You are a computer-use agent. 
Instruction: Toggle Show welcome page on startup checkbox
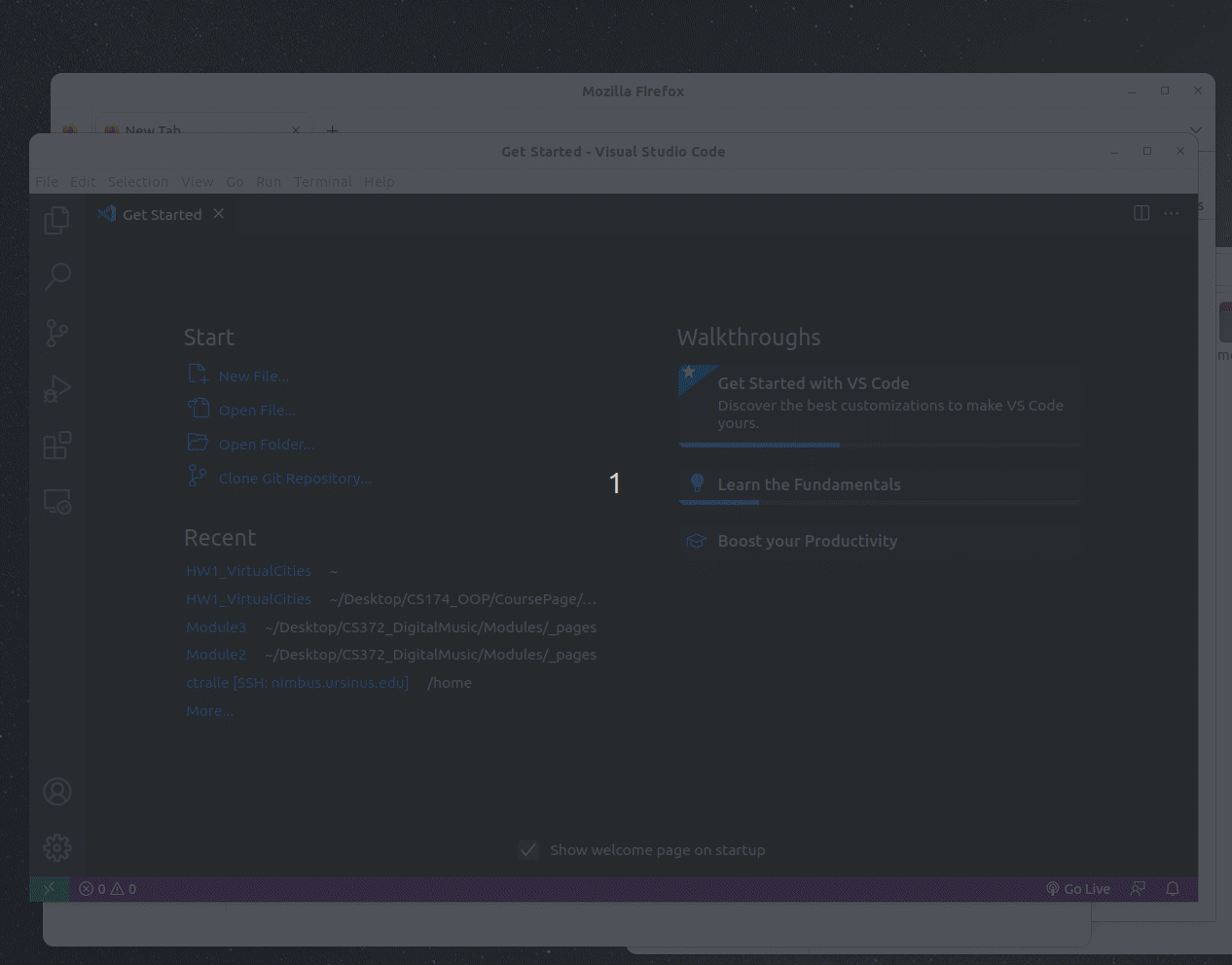click(x=528, y=850)
